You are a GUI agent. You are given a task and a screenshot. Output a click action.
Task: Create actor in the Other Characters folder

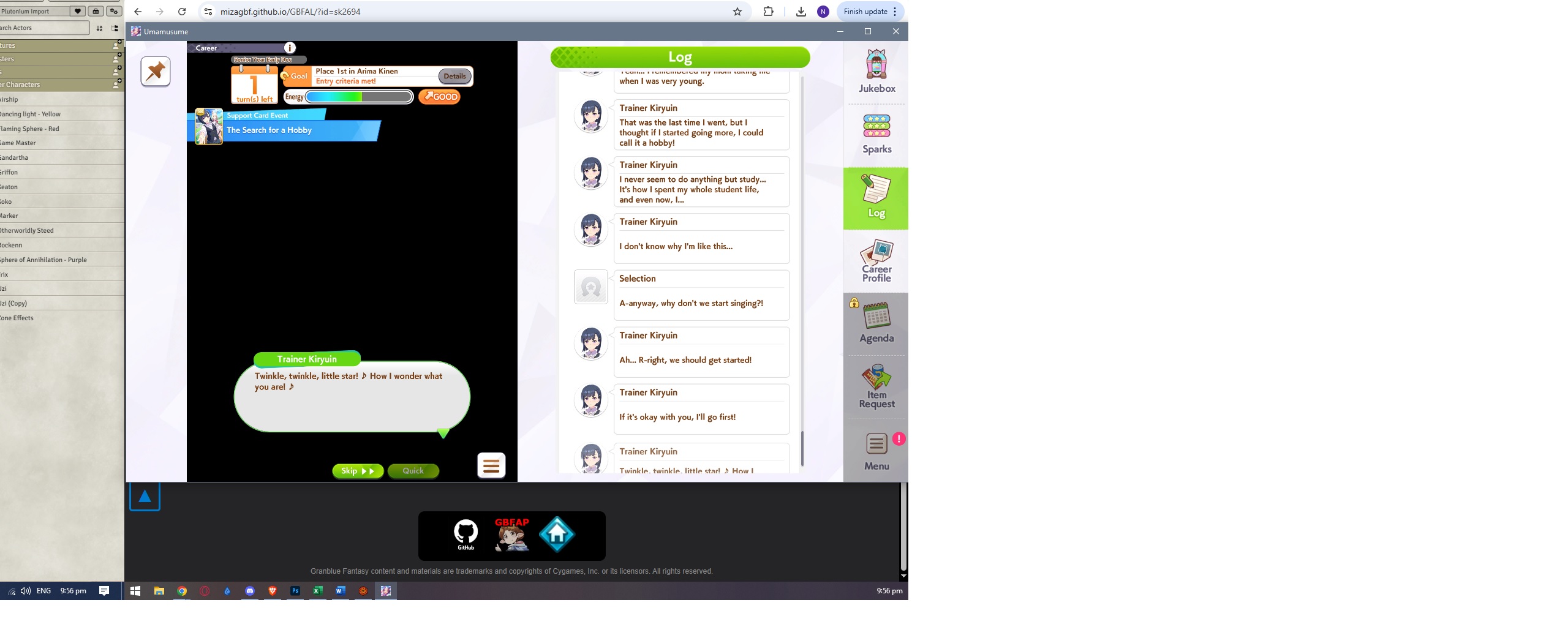tap(116, 84)
